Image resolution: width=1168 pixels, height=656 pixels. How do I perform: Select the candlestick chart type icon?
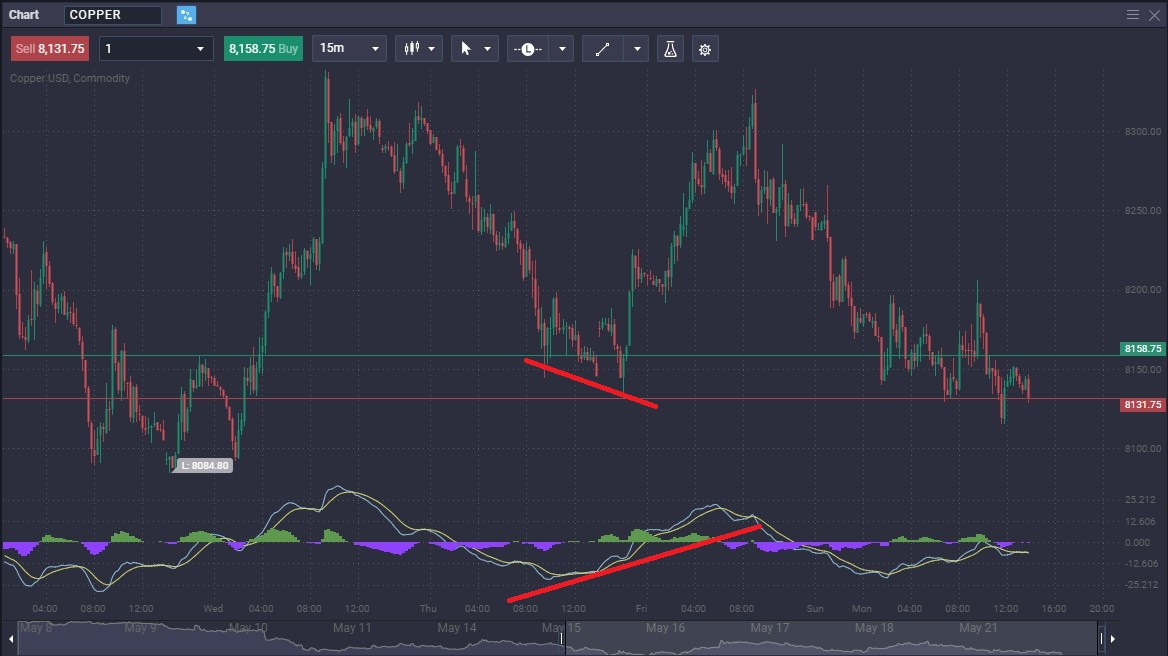[x=414, y=48]
